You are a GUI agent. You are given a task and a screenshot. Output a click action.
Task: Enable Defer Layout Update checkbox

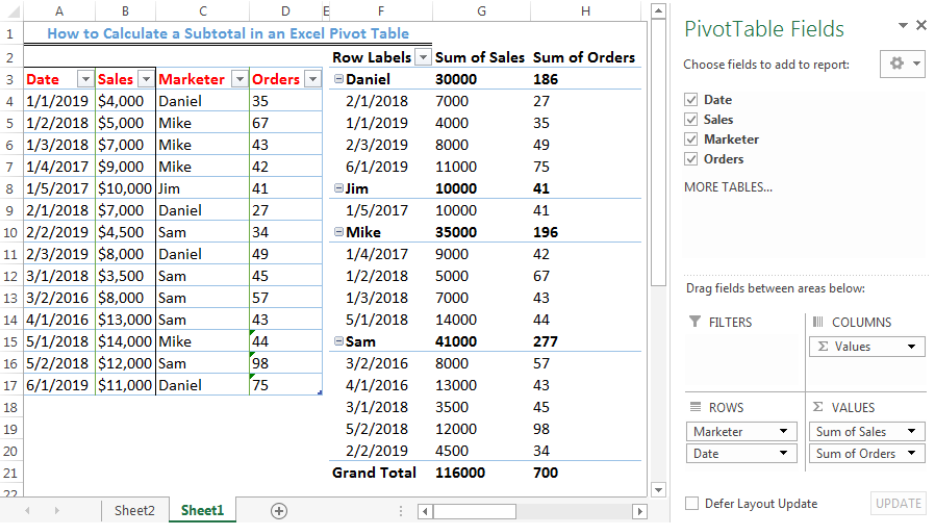691,503
